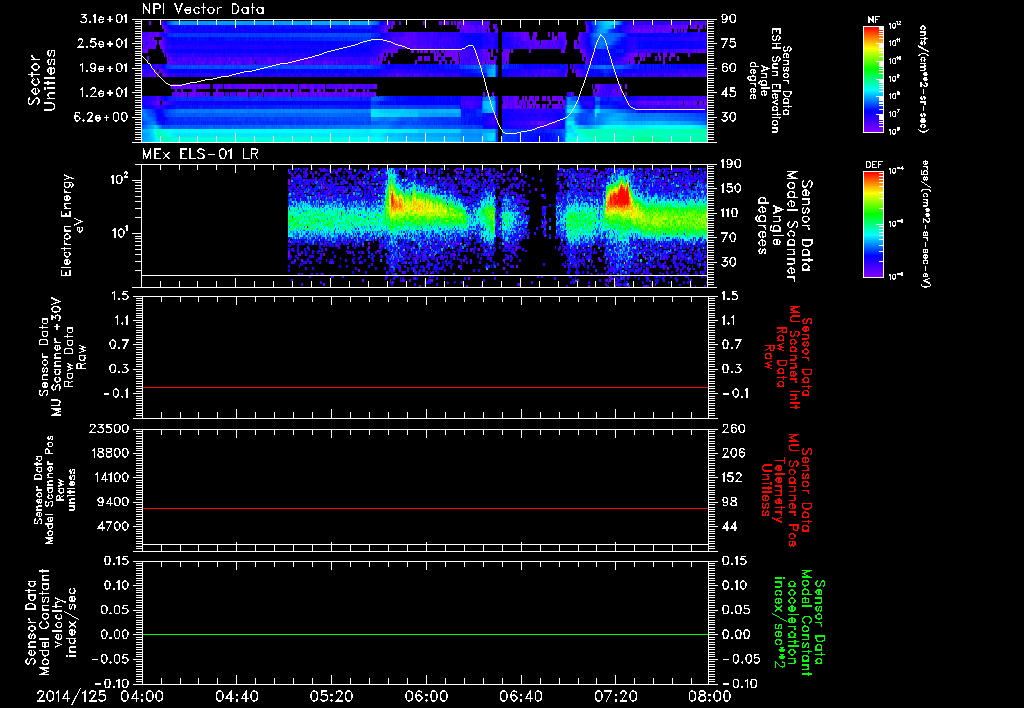The image size is (1024, 708).
Task: Click the 98 telemetry tick value
Action: click(729, 502)
